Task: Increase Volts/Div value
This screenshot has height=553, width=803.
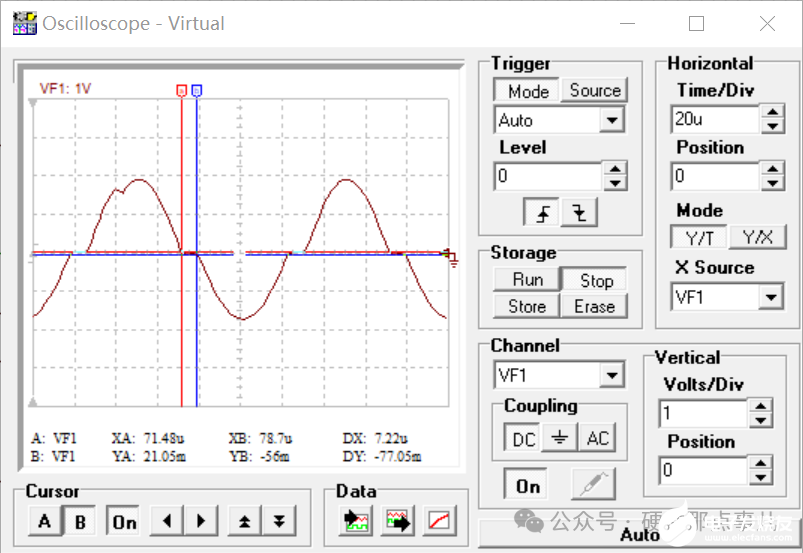Action: click(x=760, y=407)
